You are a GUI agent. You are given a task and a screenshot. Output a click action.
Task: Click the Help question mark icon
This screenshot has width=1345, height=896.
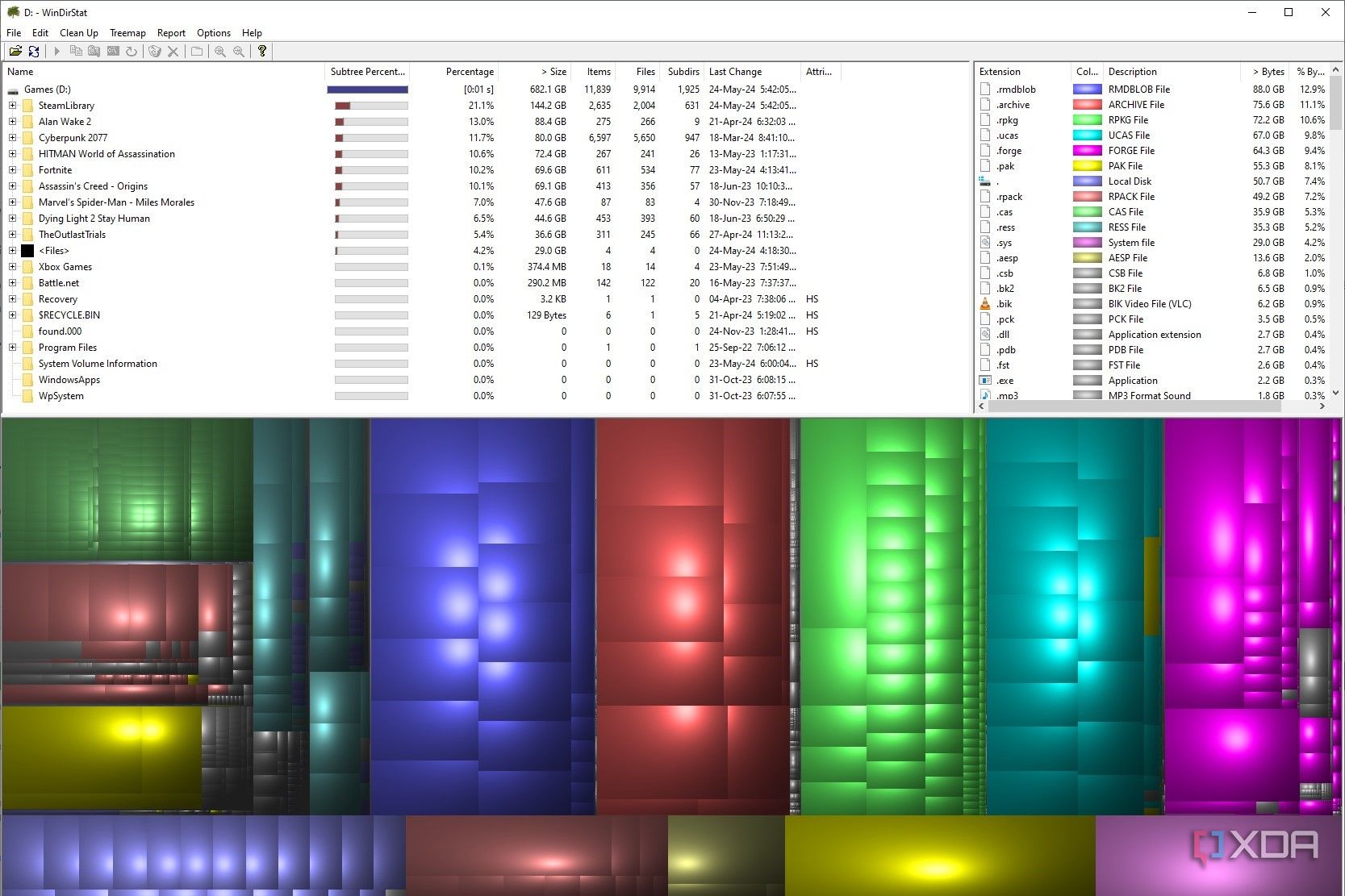[x=262, y=52]
